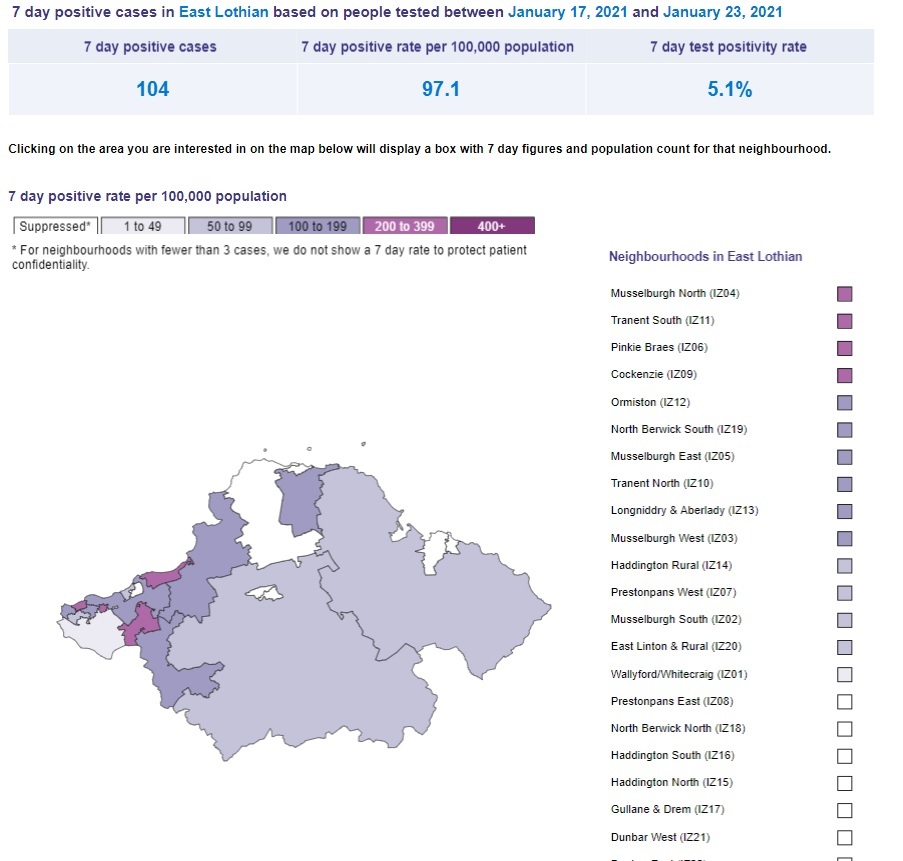Viewport: 903px width, 861px height.
Task: Click the Tranent South (IZ11) legend swatch
Action: pyautogui.click(x=844, y=321)
